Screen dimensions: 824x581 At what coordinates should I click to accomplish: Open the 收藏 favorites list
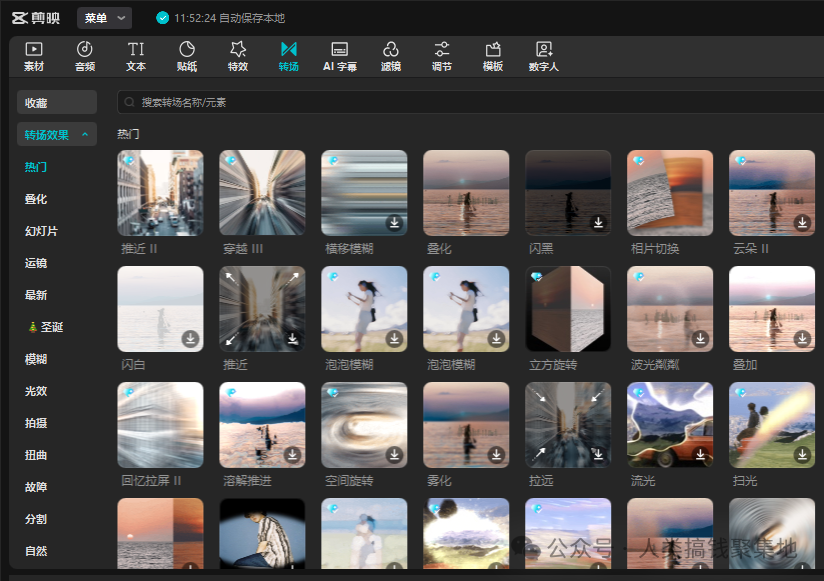pyautogui.click(x=57, y=103)
